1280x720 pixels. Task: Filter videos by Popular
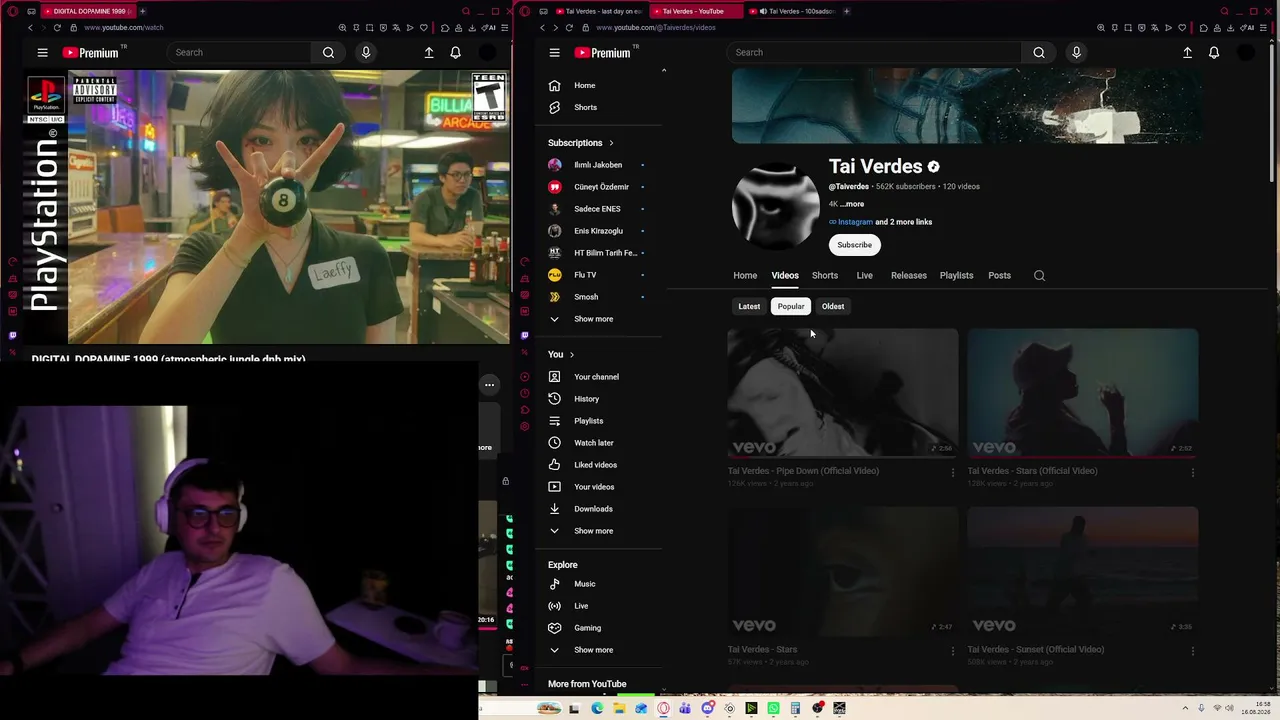[791, 307]
